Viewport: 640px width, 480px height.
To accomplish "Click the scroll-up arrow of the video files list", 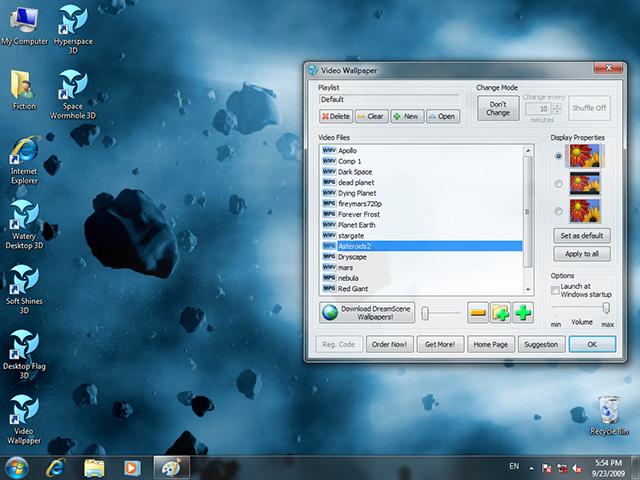I will pos(528,151).
